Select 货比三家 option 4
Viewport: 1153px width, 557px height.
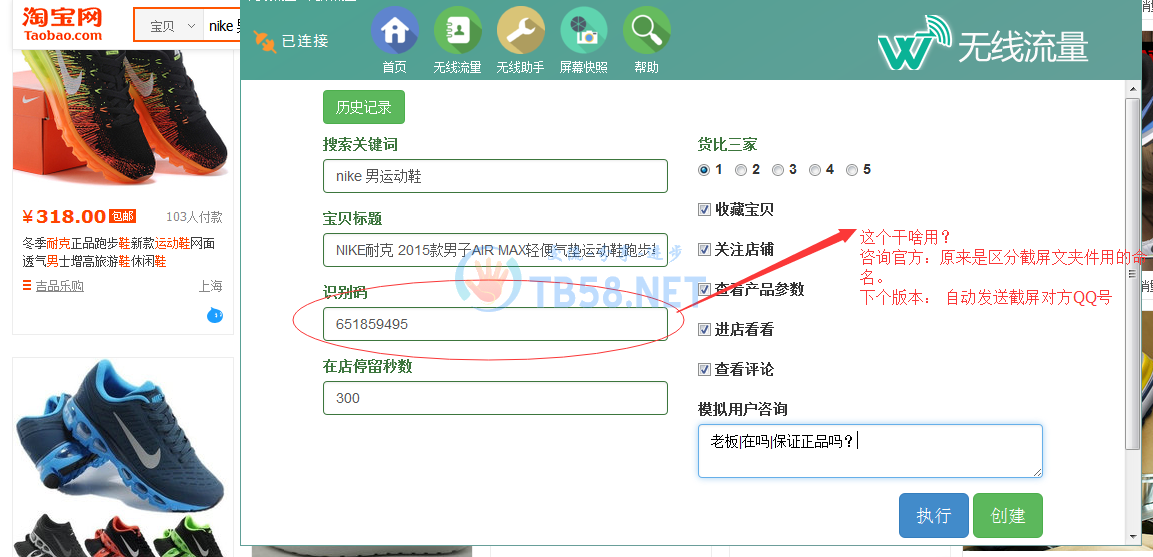(x=815, y=170)
